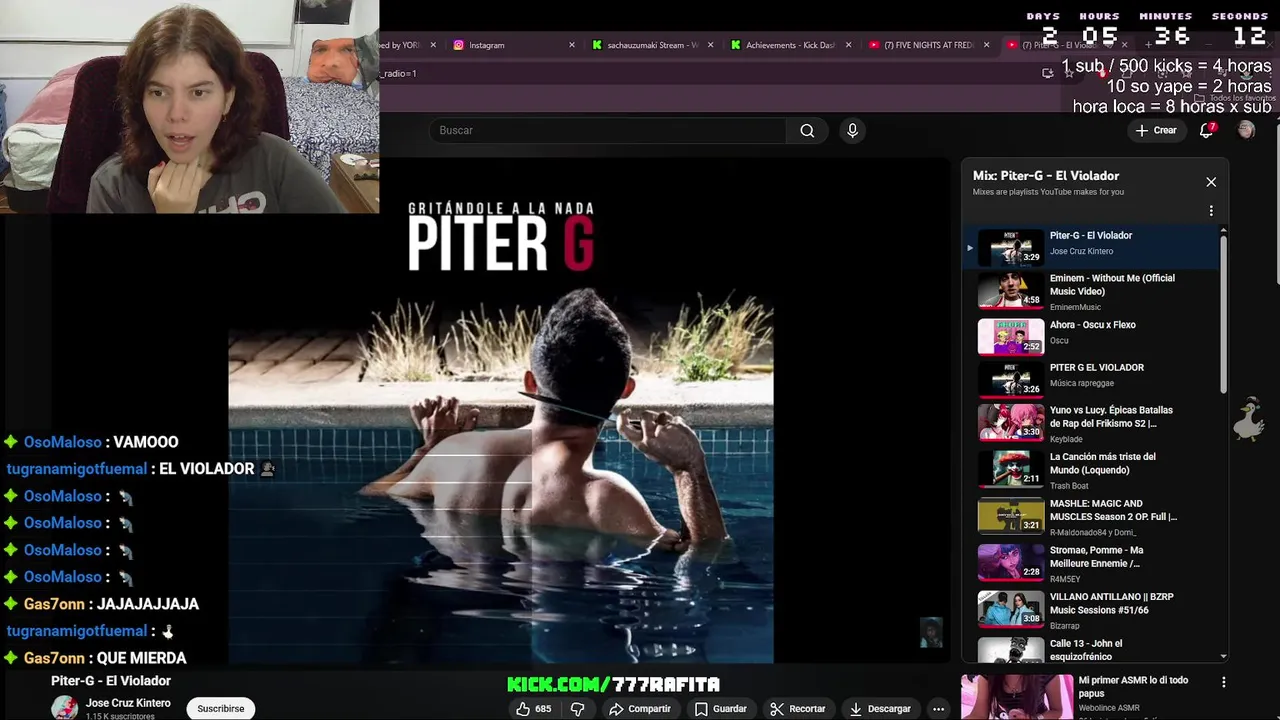Like the video with 685 likes
1280x720 pixels.
click(534, 708)
